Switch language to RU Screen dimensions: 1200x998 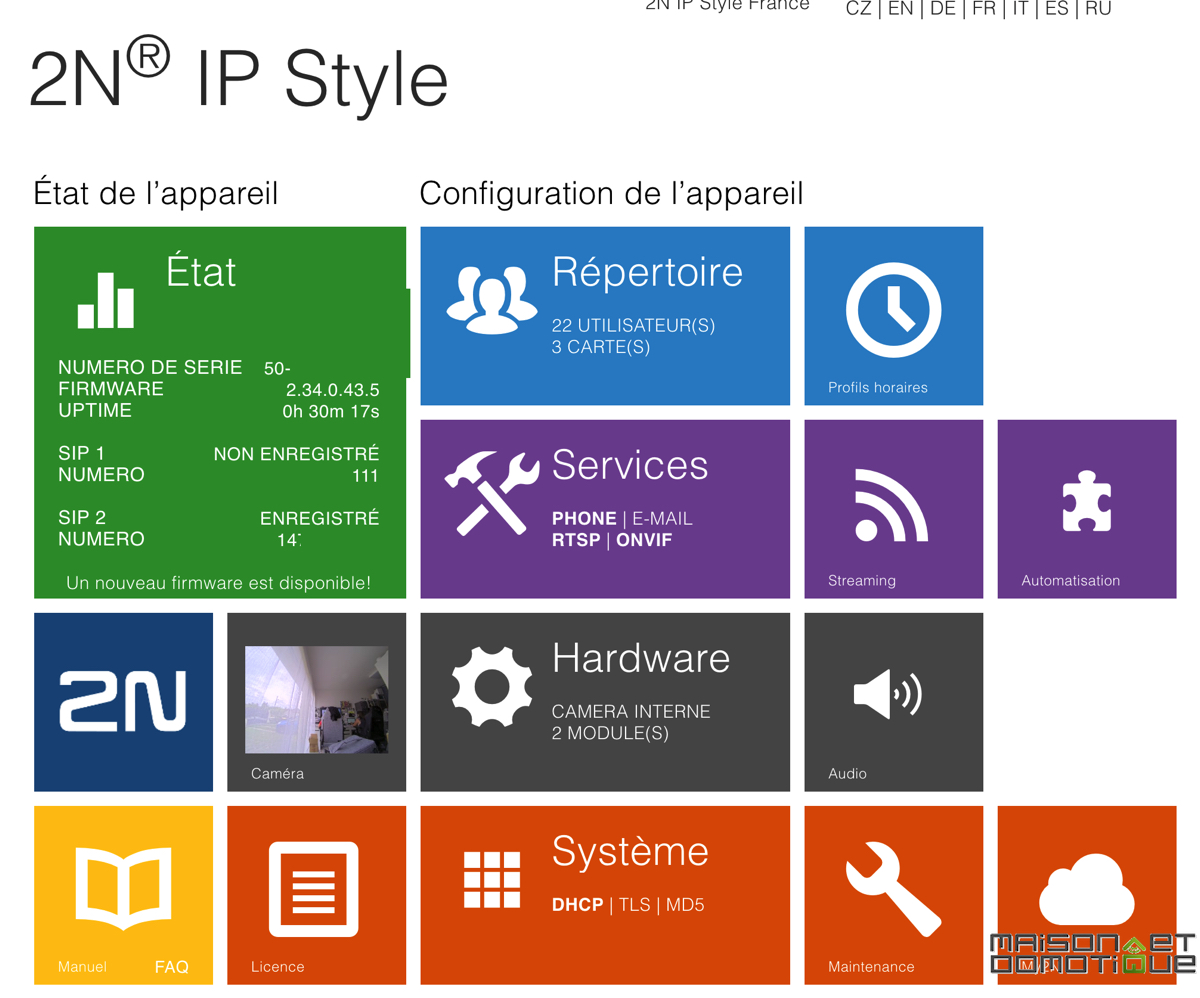(1098, 9)
